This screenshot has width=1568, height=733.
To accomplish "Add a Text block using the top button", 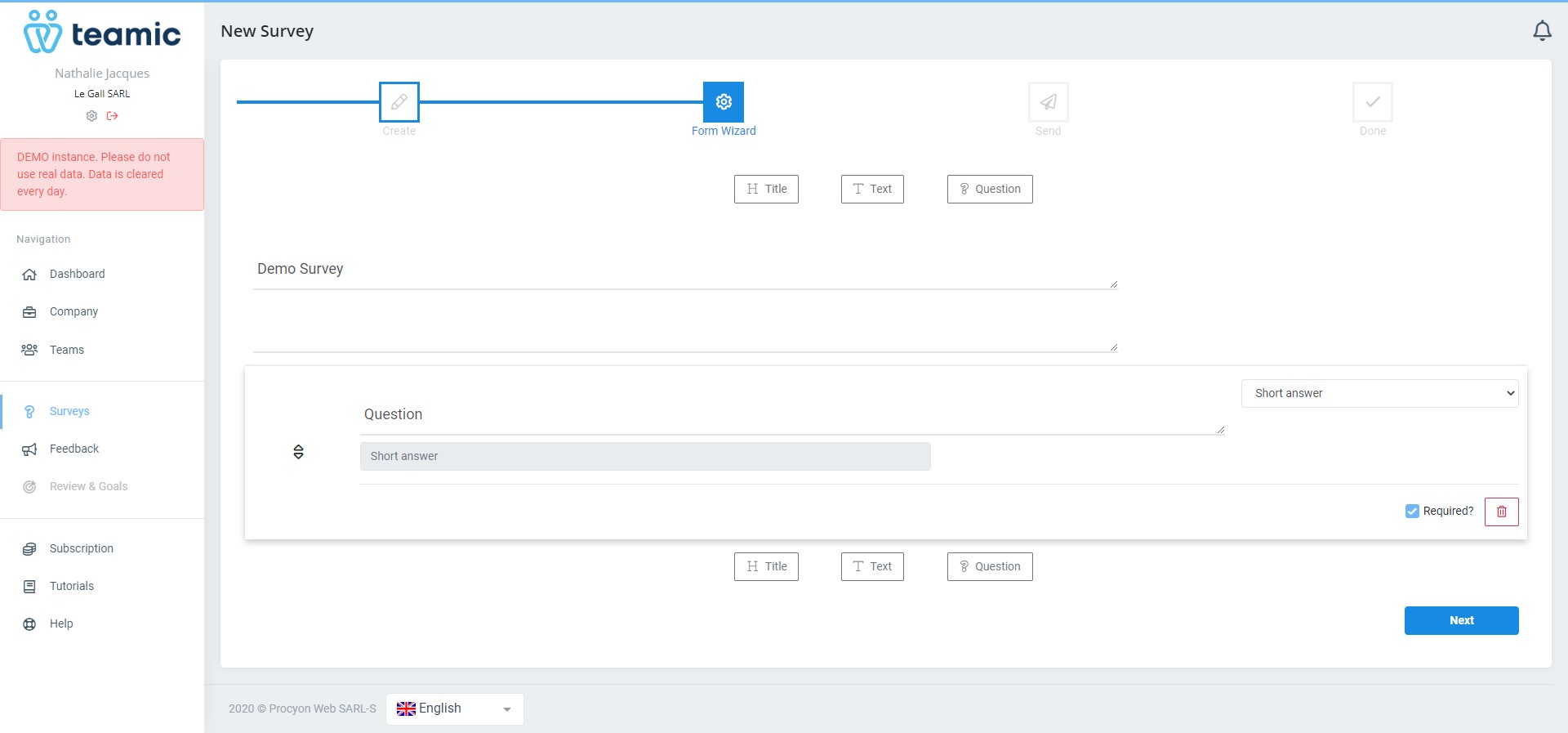I will point(872,189).
